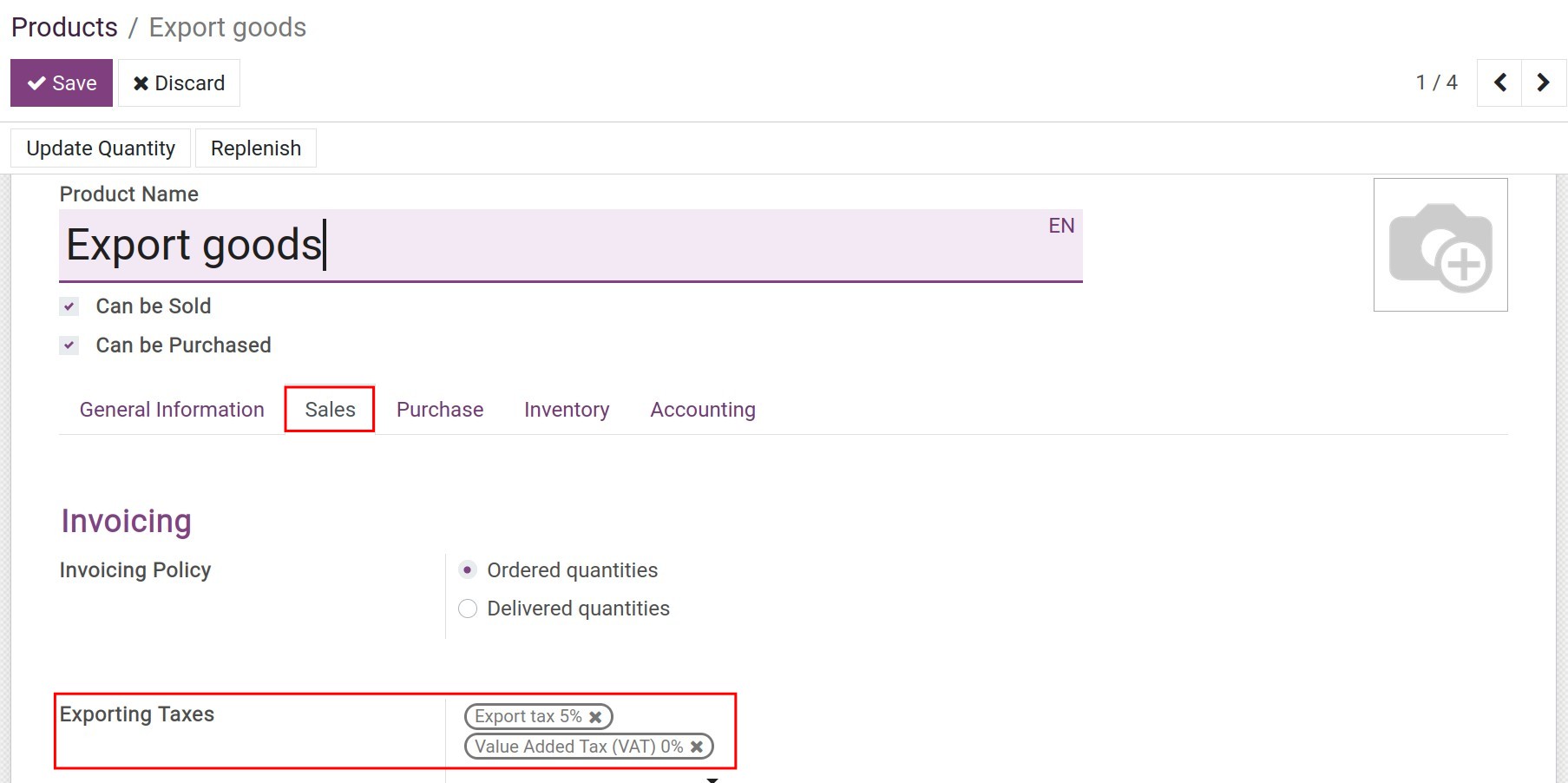
Task: Click the EN language indicator
Action: [x=1061, y=226]
